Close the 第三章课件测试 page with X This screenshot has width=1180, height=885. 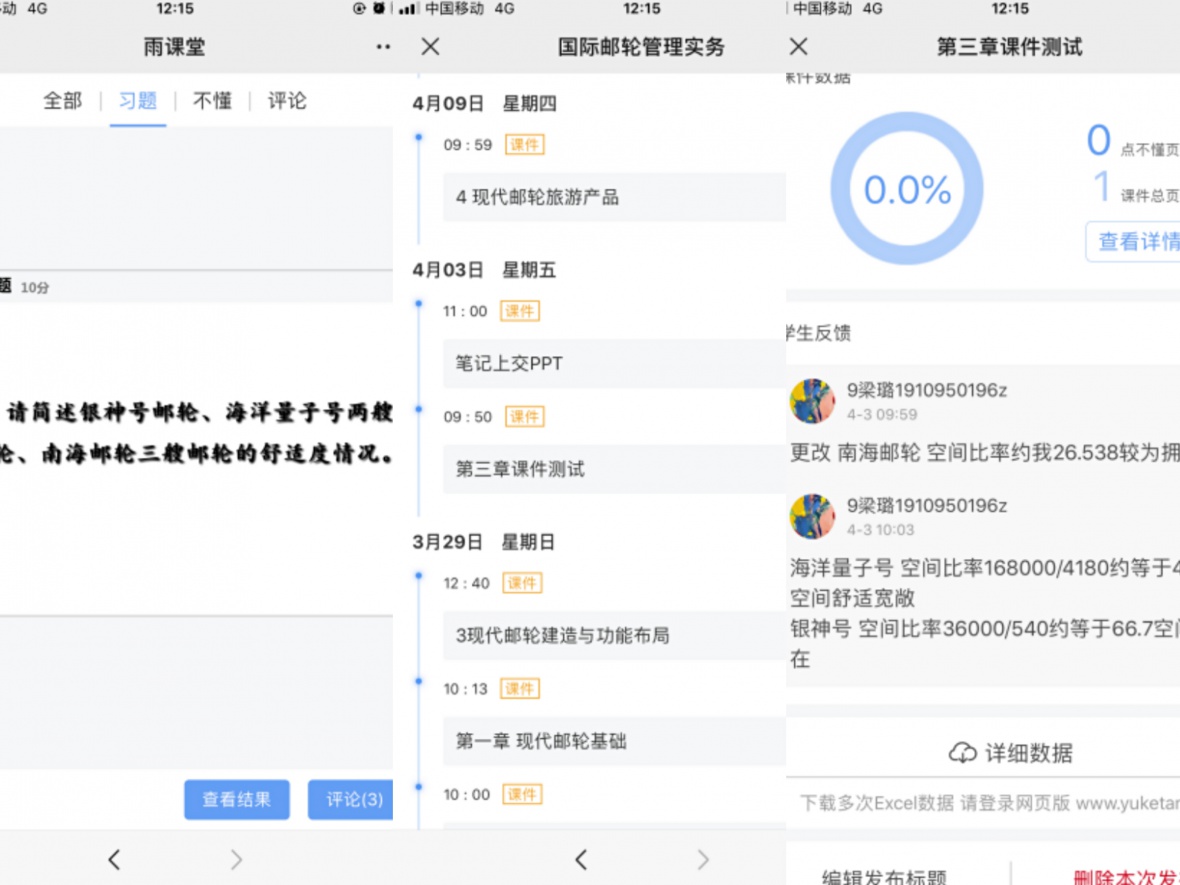tap(798, 47)
